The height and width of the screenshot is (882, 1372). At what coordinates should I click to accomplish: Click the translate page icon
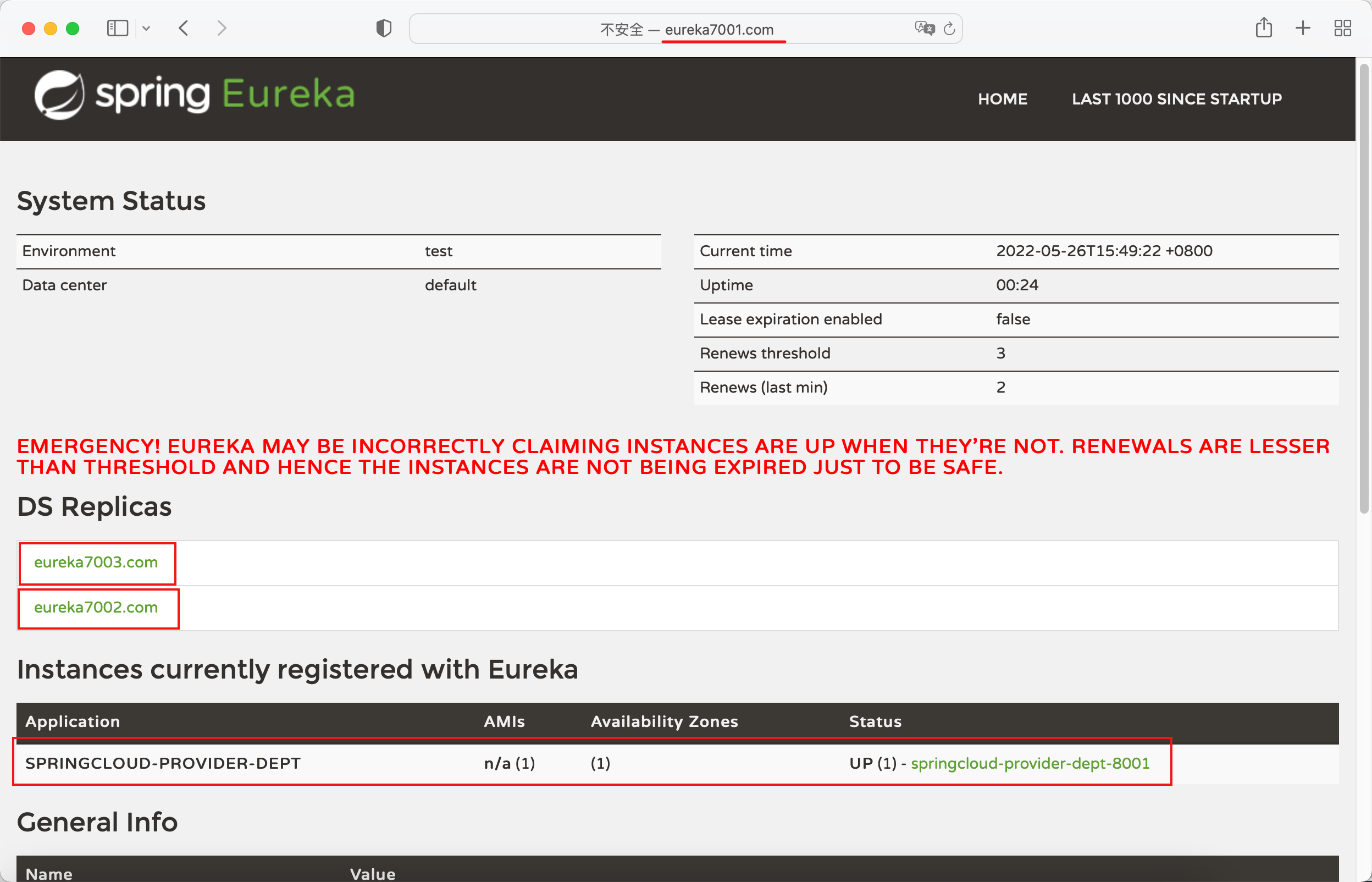(924, 28)
